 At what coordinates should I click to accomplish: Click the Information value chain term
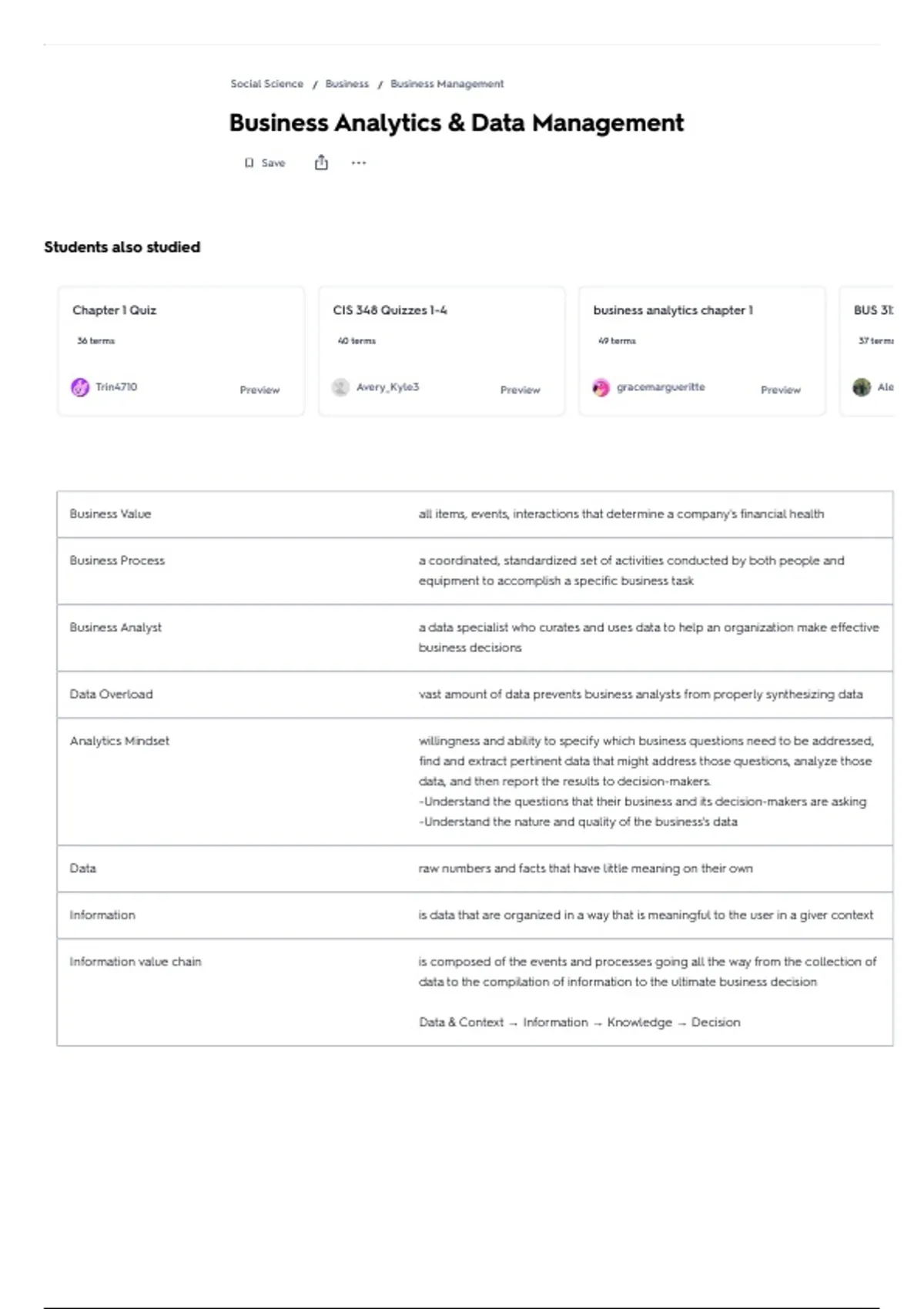136,962
